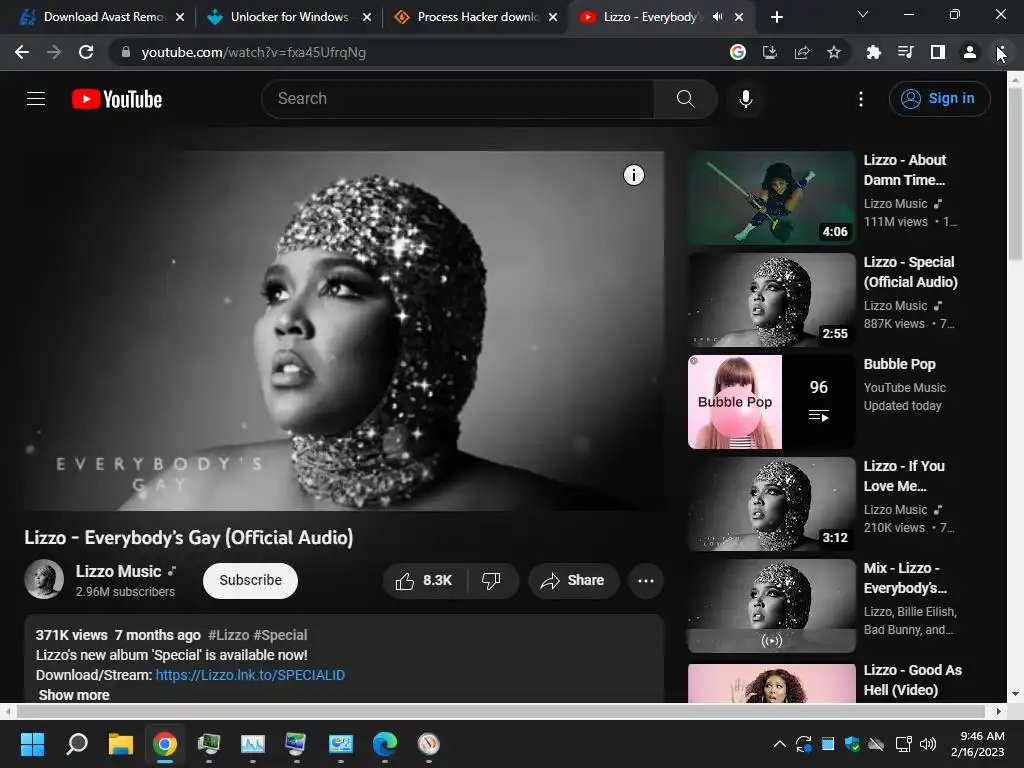
Task: Open File Explorer from taskbar
Action: click(x=121, y=744)
